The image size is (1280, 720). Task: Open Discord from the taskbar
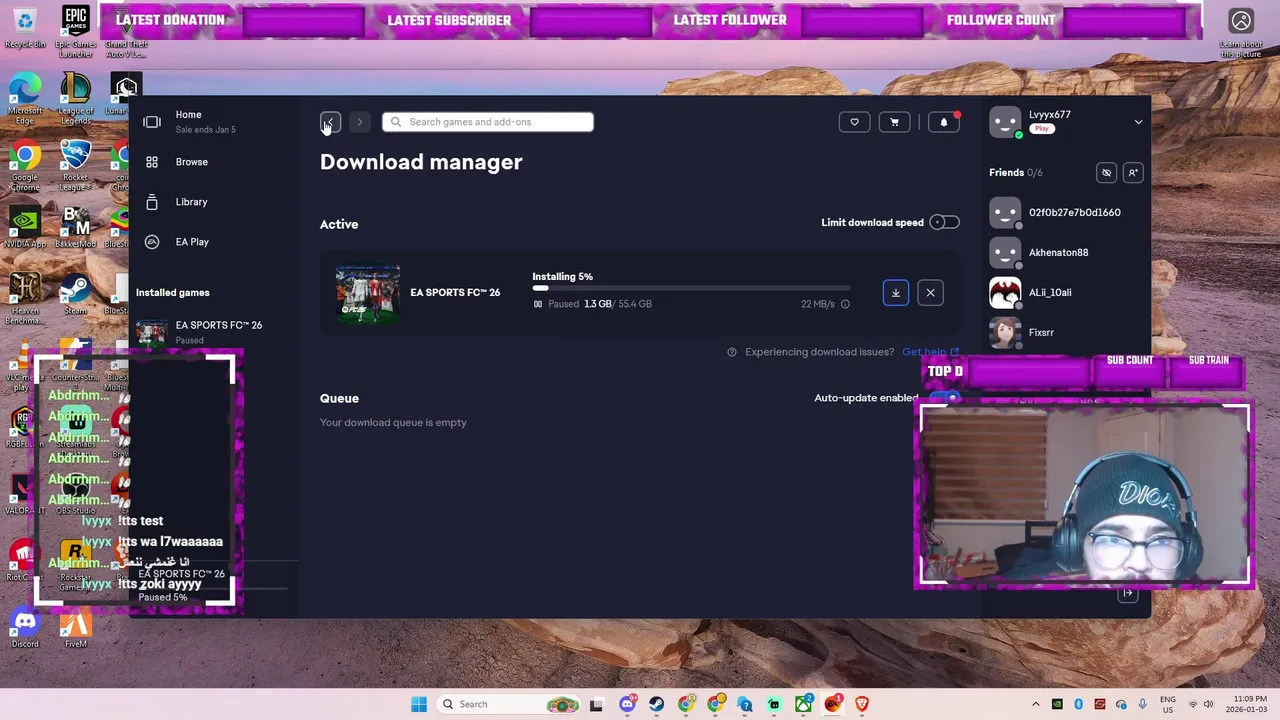pos(627,704)
